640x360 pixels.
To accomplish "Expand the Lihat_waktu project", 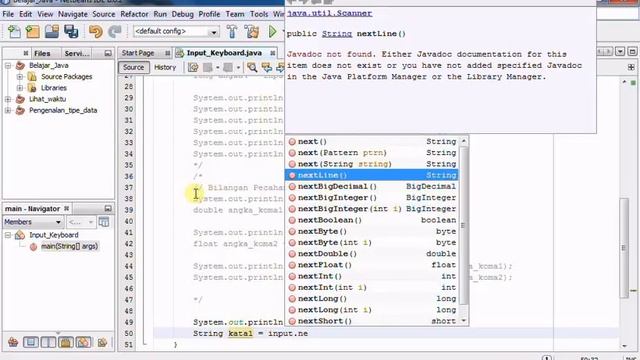I will 8,99.
